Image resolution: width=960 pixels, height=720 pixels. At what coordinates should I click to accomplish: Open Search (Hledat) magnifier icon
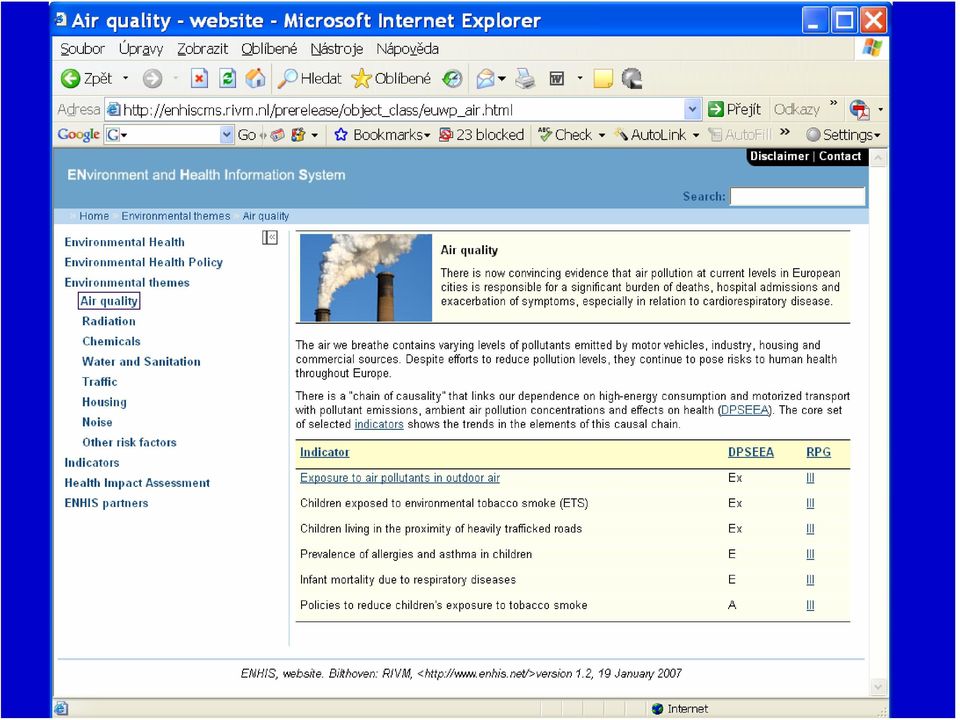click(x=287, y=78)
